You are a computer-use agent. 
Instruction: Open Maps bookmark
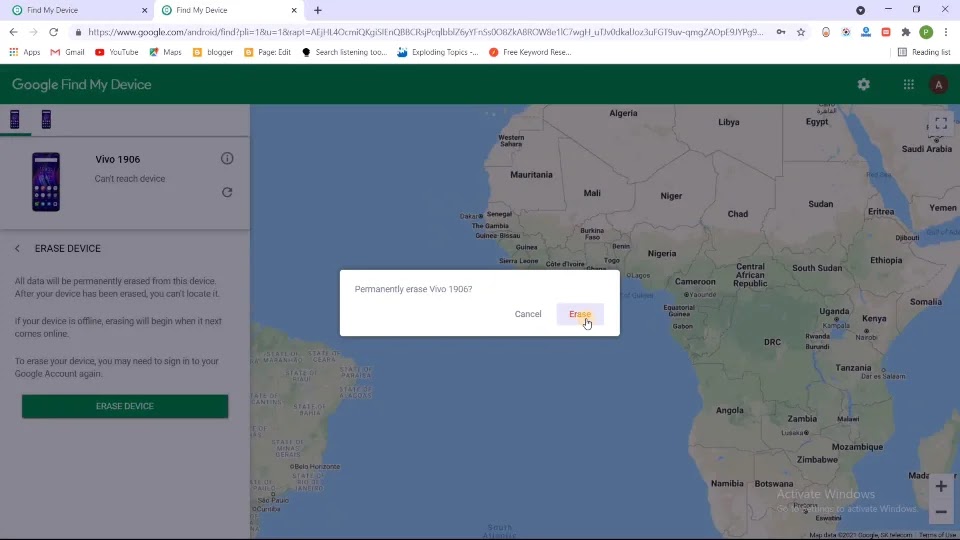point(165,52)
